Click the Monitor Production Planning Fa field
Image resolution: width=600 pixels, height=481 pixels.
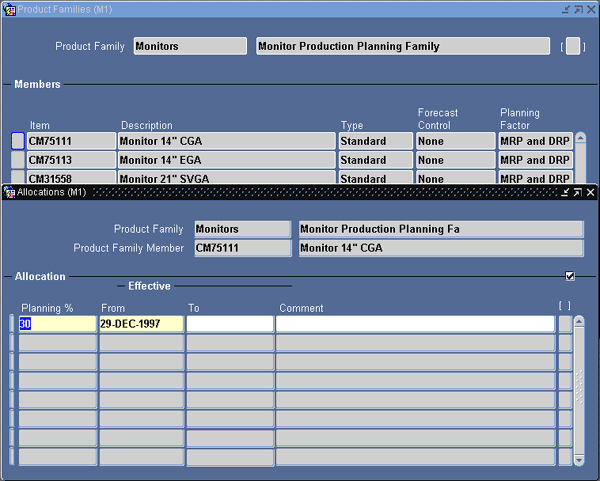point(441,229)
